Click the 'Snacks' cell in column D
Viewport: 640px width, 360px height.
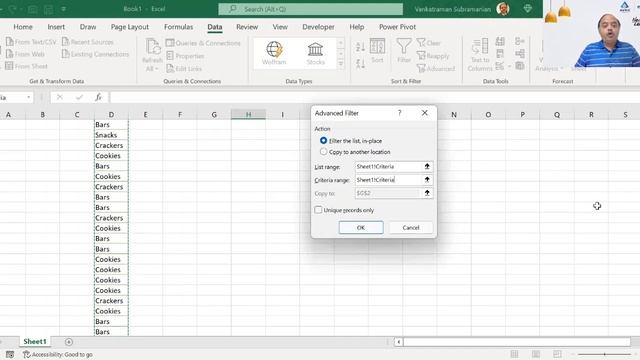[x=111, y=135]
